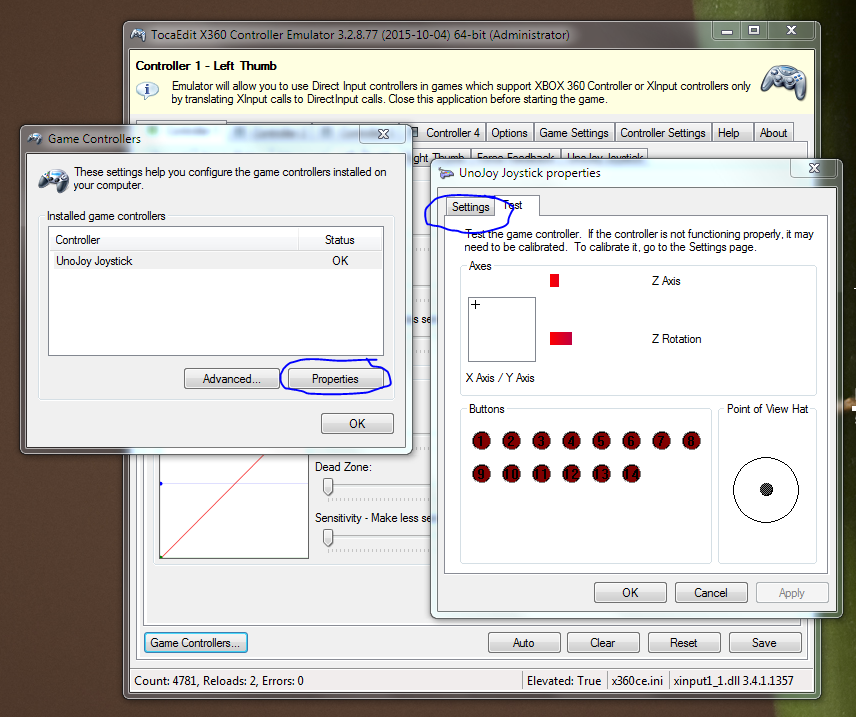Click button indicator 5 in Buttons group
The image size is (856, 717).
(601, 441)
